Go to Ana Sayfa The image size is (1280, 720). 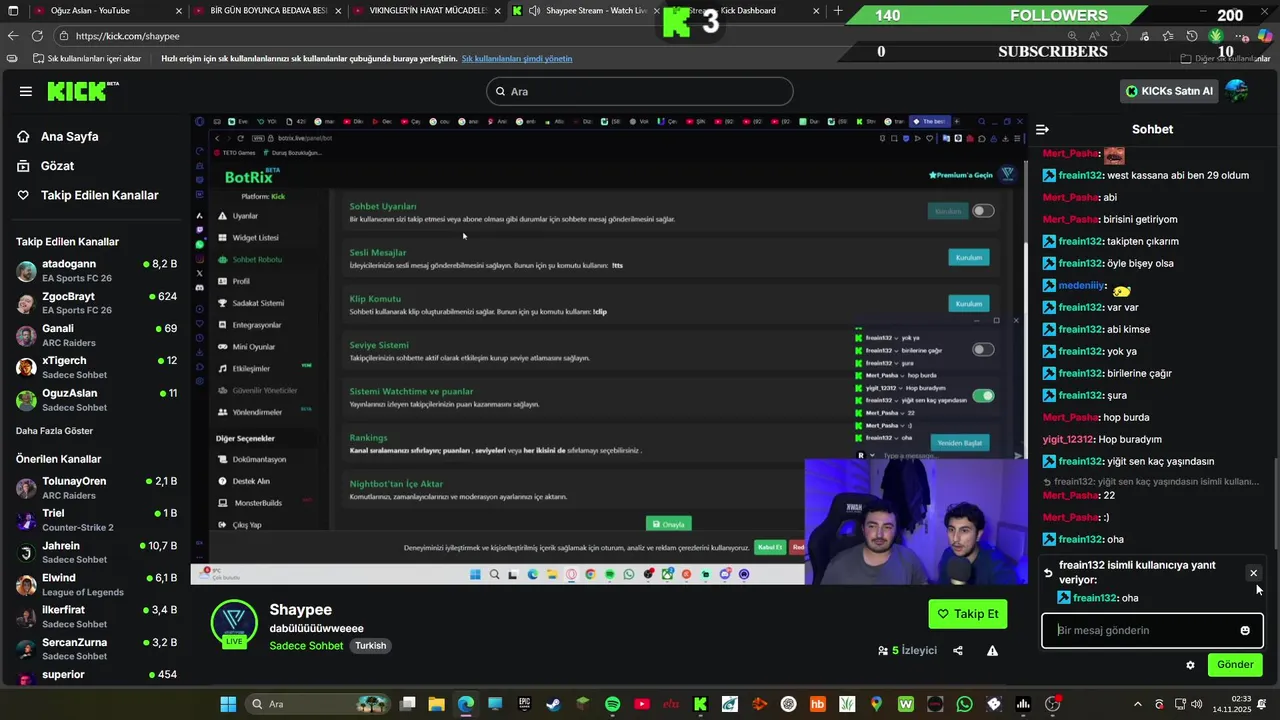click(x=59, y=137)
